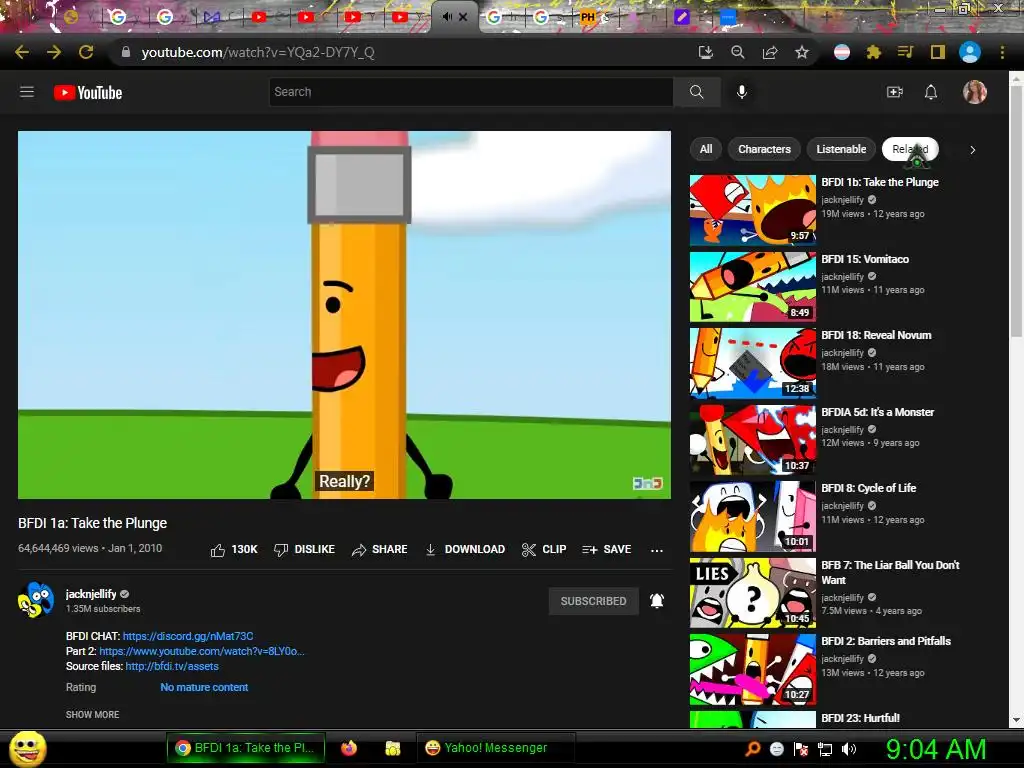Install page via download icon in address bar
Viewport: 1024px width, 768px height.
click(x=705, y=52)
